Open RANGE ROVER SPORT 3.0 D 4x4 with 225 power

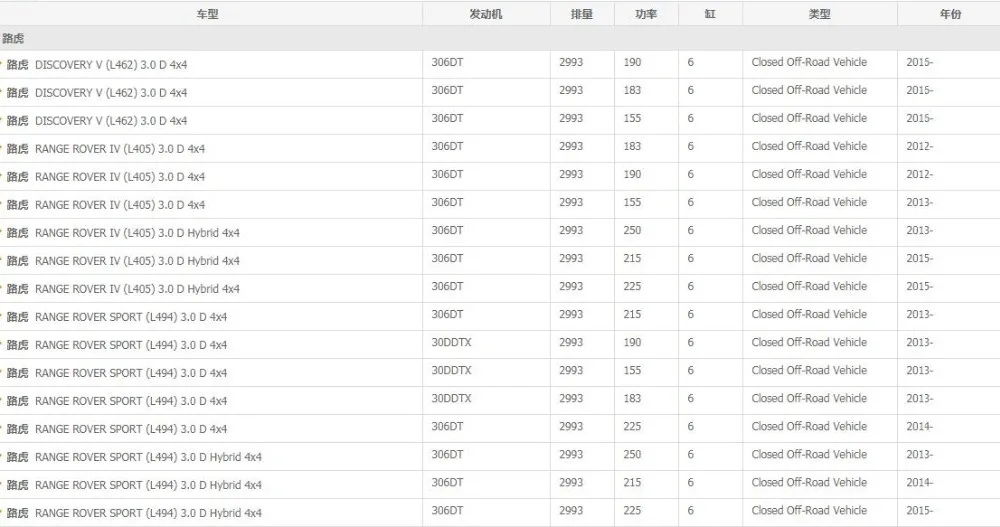131,429
